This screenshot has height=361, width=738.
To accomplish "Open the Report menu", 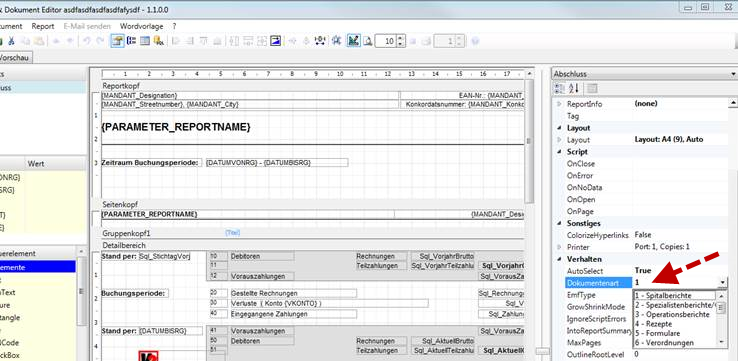I will click(43, 26).
